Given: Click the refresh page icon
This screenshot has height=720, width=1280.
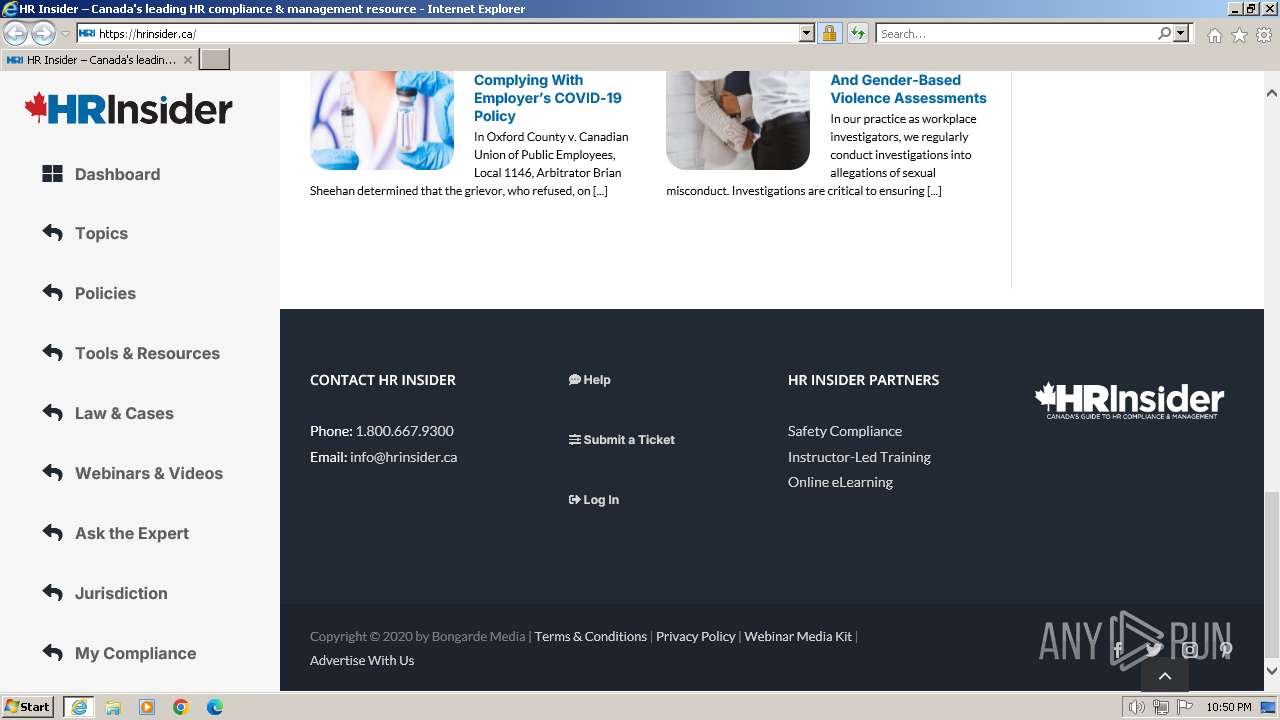Looking at the screenshot, I should (857, 33).
